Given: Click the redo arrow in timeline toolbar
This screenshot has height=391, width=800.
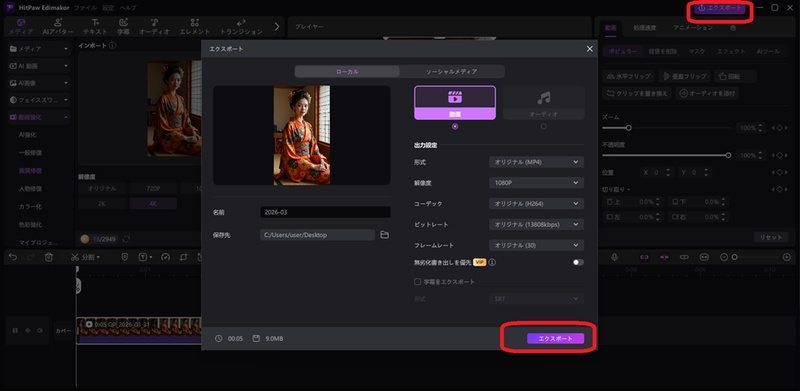Looking at the screenshot, I should pos(30,257).
